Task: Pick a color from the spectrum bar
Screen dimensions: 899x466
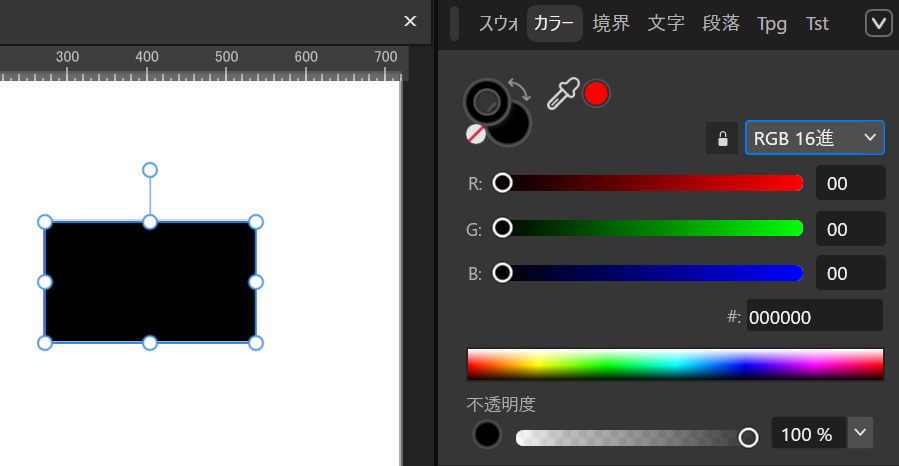Action: pyautogui.click(x=675, y=365)
